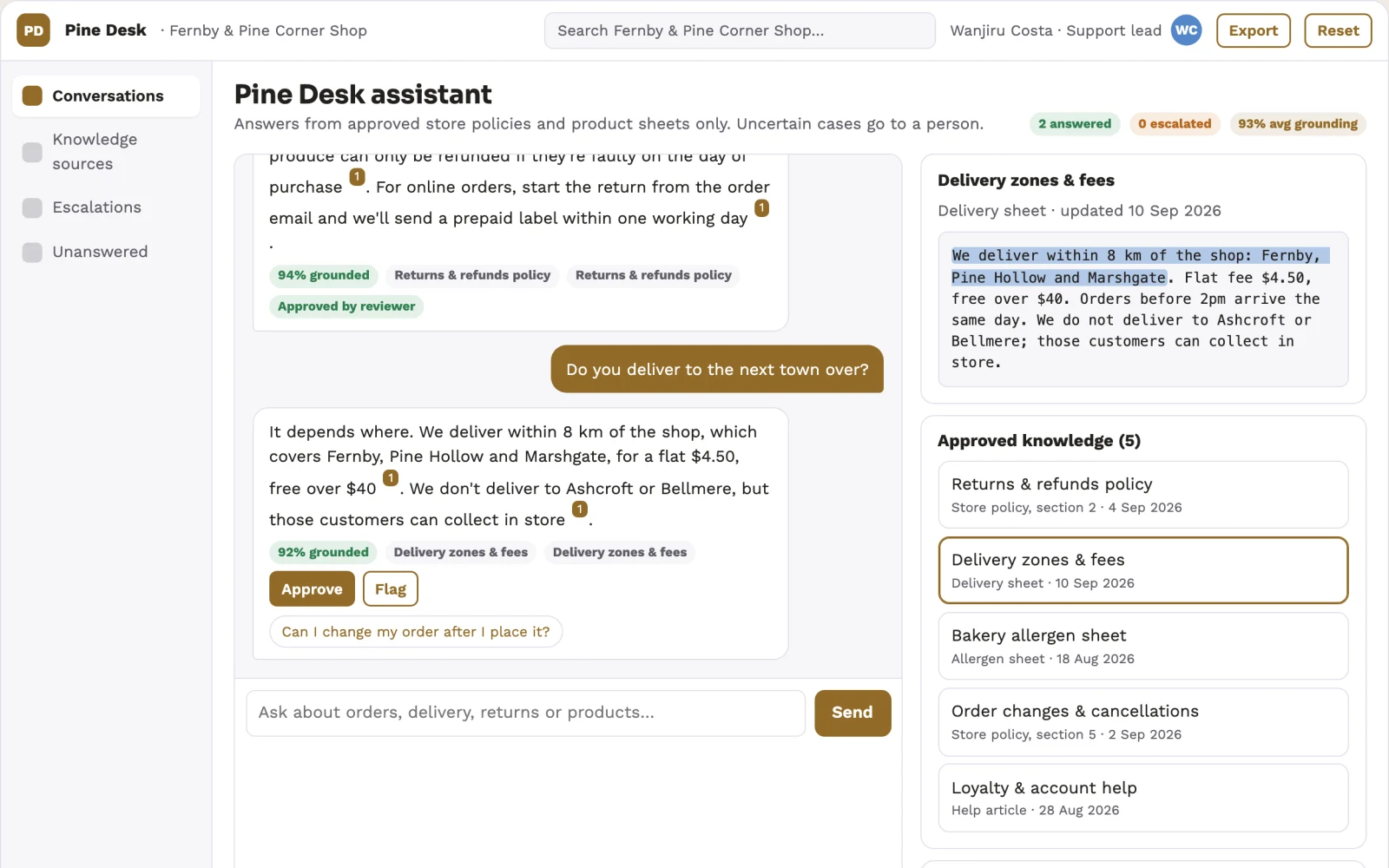The image size is (1389, 868).
Task: Open the Conversations view
Action: [x=106, y=95]
